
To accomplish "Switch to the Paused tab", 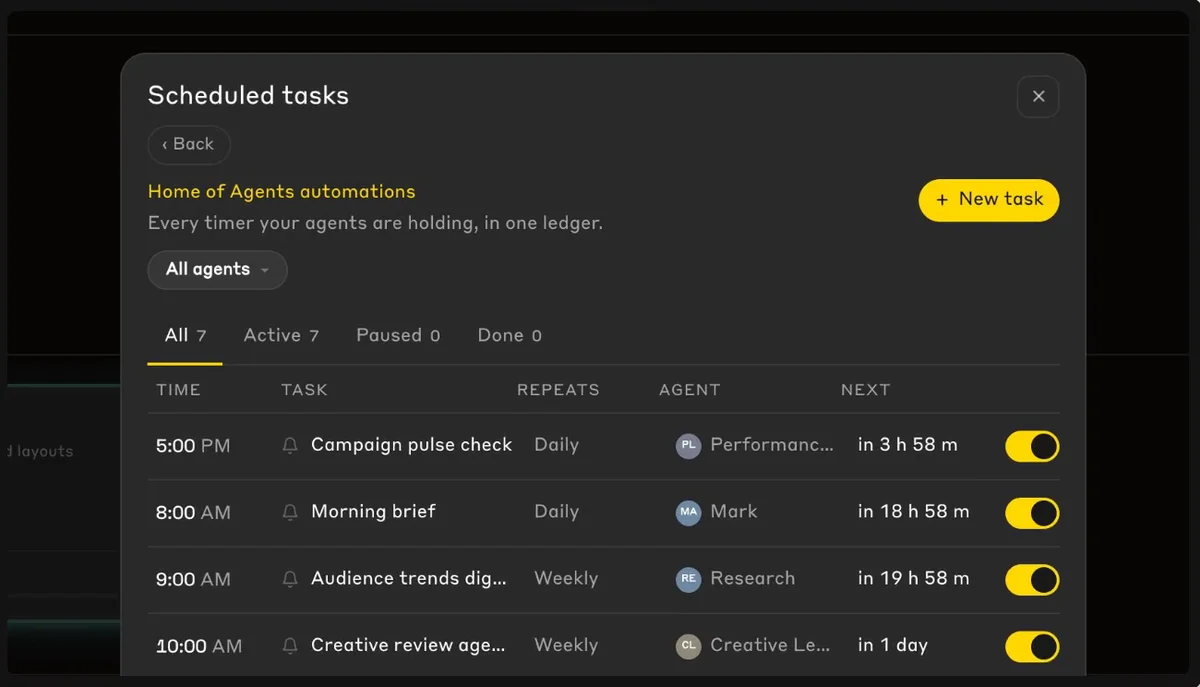I will click(x=398, y=336).
